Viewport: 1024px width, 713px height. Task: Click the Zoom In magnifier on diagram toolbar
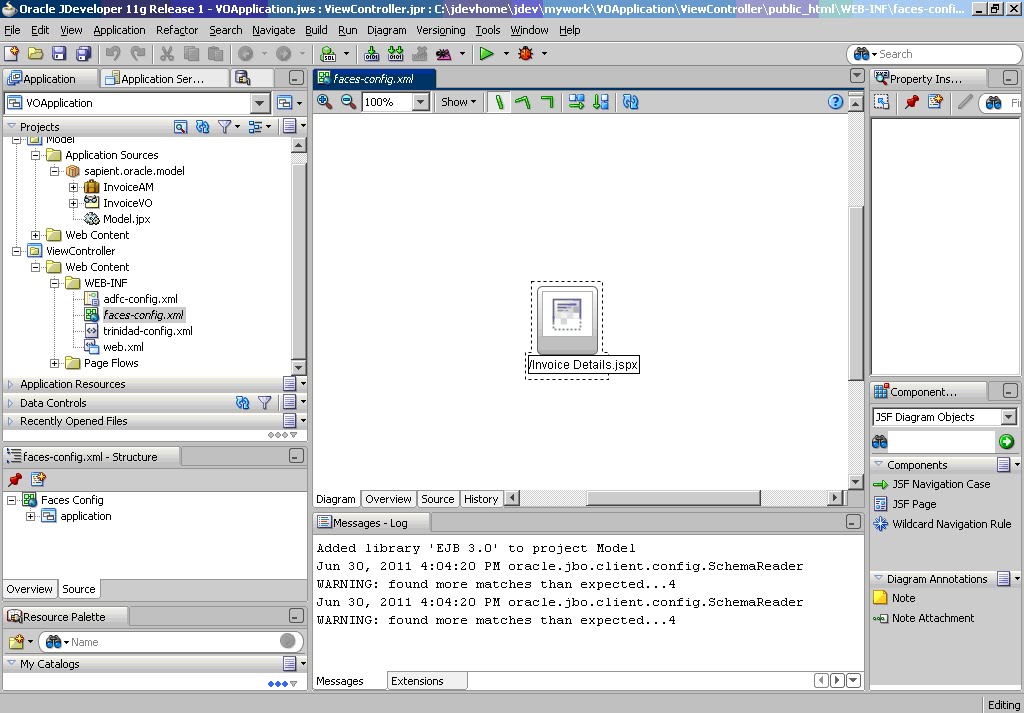pyautogui.click(x=325, y=102)
